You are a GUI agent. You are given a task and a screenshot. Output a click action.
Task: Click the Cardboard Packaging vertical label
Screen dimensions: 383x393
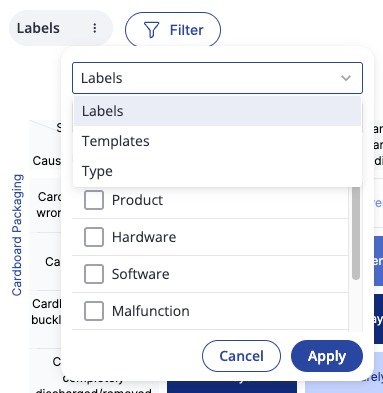coord(17,235)
